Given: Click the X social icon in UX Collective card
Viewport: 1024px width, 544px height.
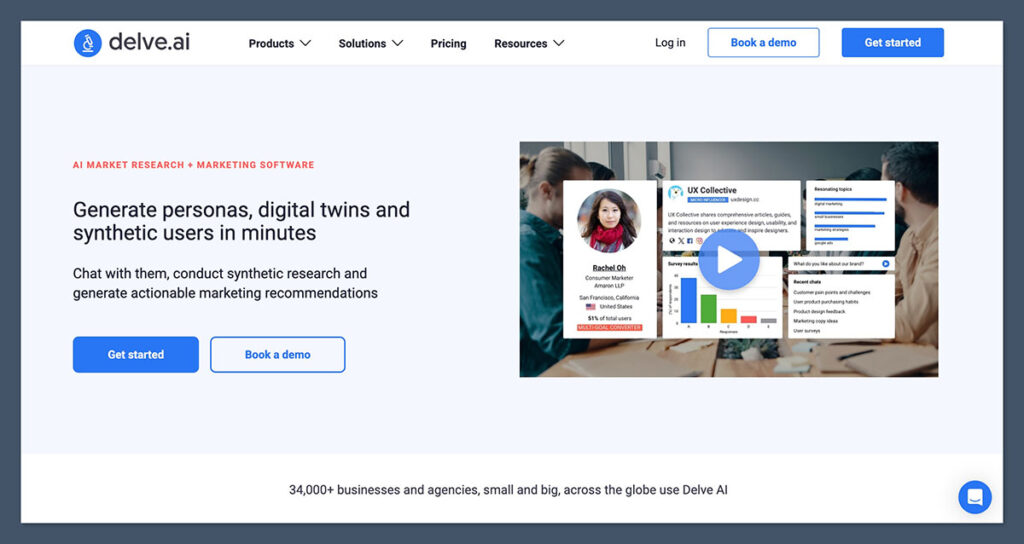Looking at the screenshot, I should pyautogui.click(x=681, y=241).
